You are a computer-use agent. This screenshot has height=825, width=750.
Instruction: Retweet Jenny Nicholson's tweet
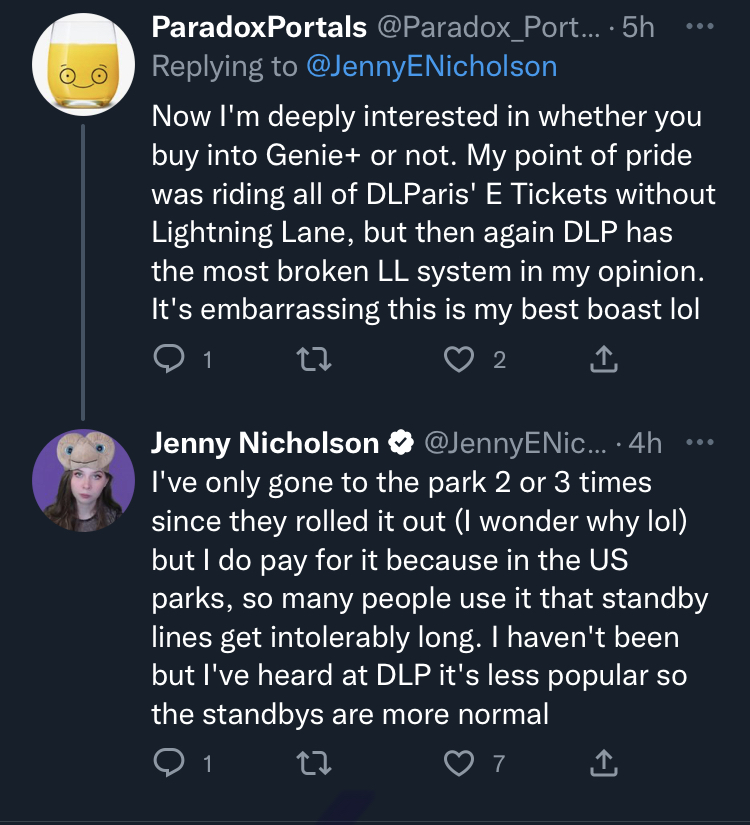point(314,763)
